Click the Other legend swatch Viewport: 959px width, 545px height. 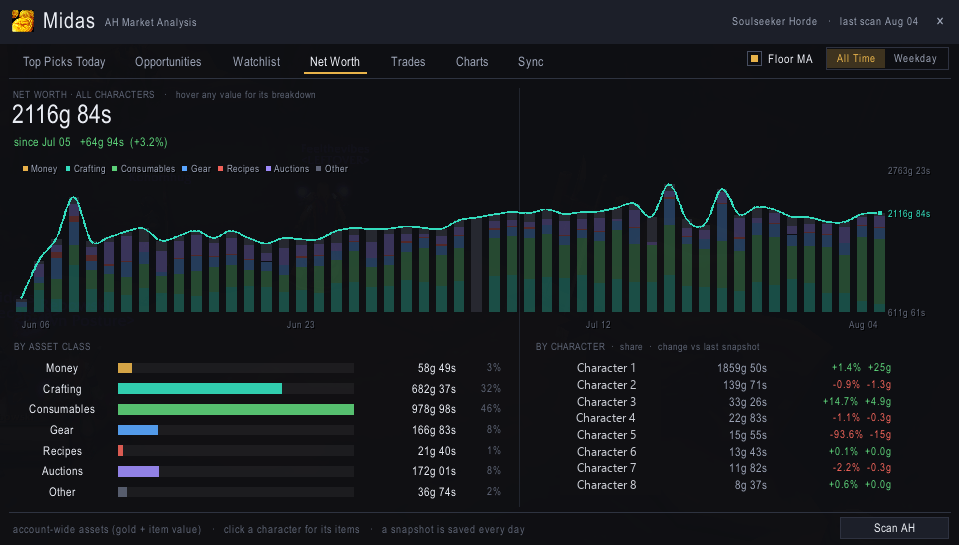coord(318,169)
